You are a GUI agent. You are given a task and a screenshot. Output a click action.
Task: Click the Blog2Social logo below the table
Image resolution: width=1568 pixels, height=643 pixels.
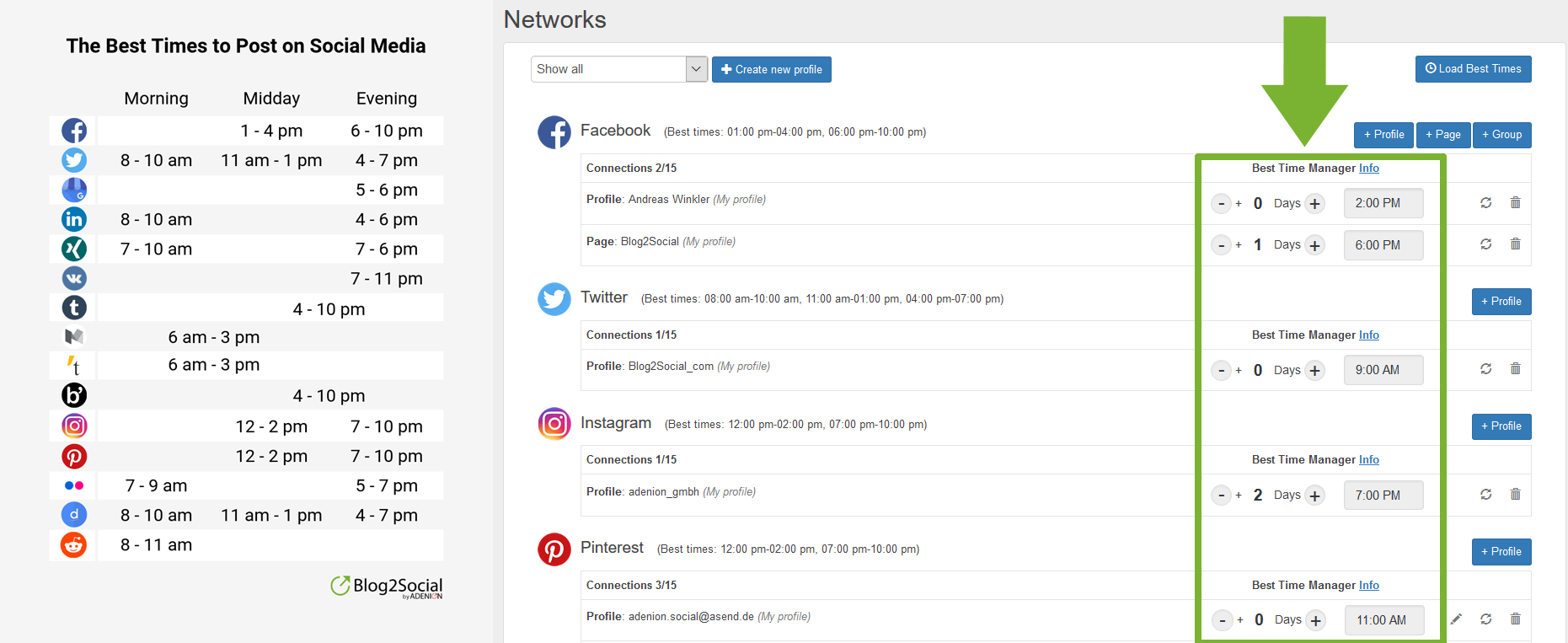(387, 587)
